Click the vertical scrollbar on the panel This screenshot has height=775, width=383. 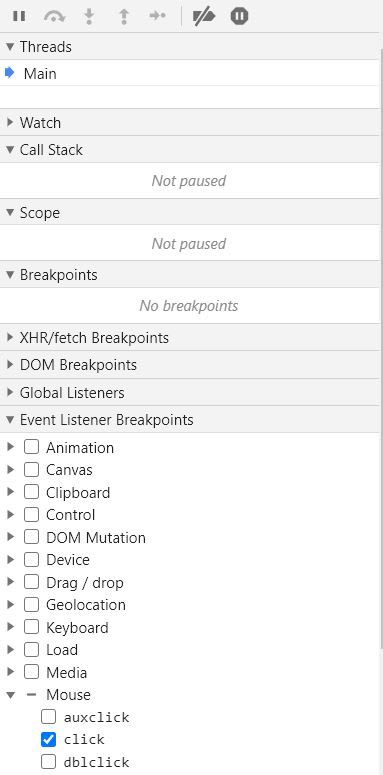click(381, 346)
